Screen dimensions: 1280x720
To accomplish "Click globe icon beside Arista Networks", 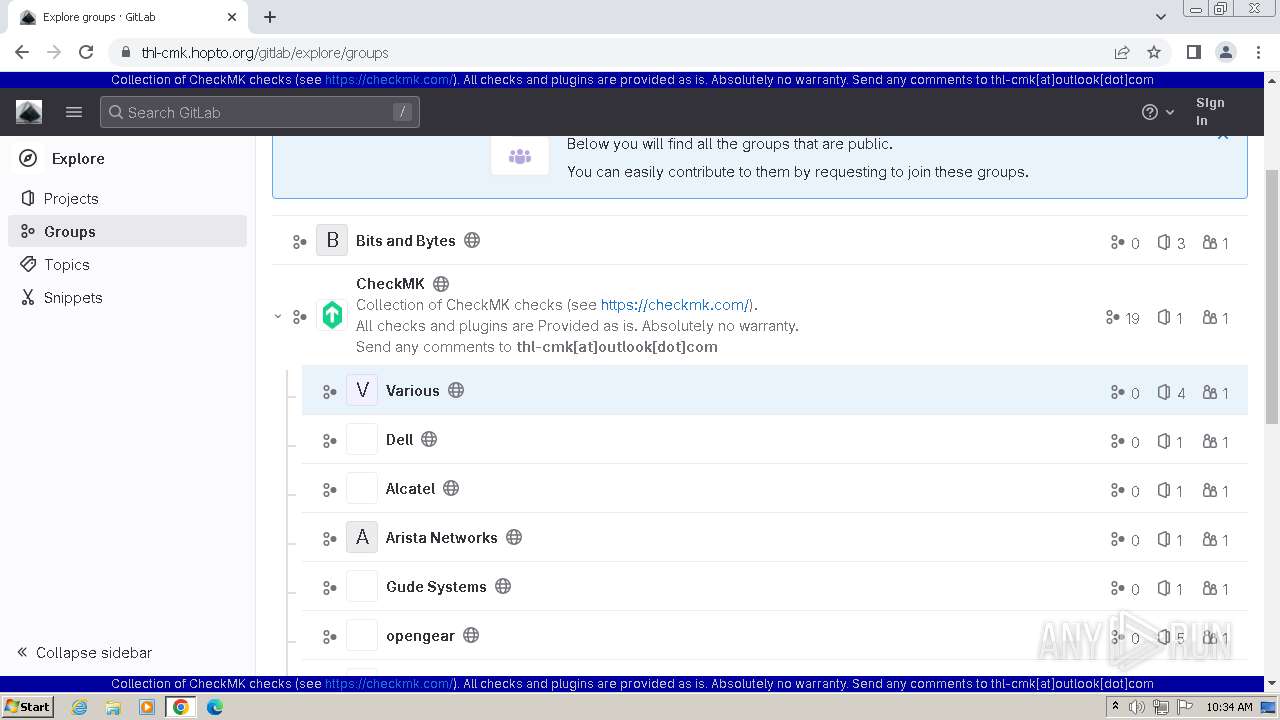I will pos(514,537).
